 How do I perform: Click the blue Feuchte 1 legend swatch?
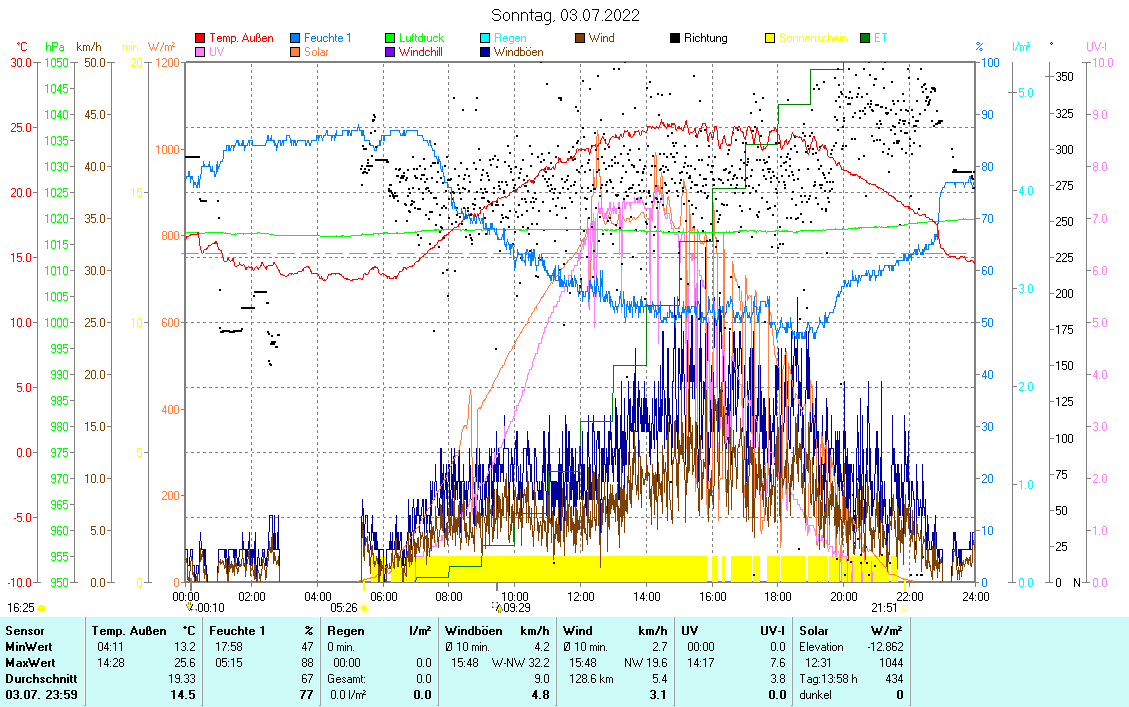(295, 38)
